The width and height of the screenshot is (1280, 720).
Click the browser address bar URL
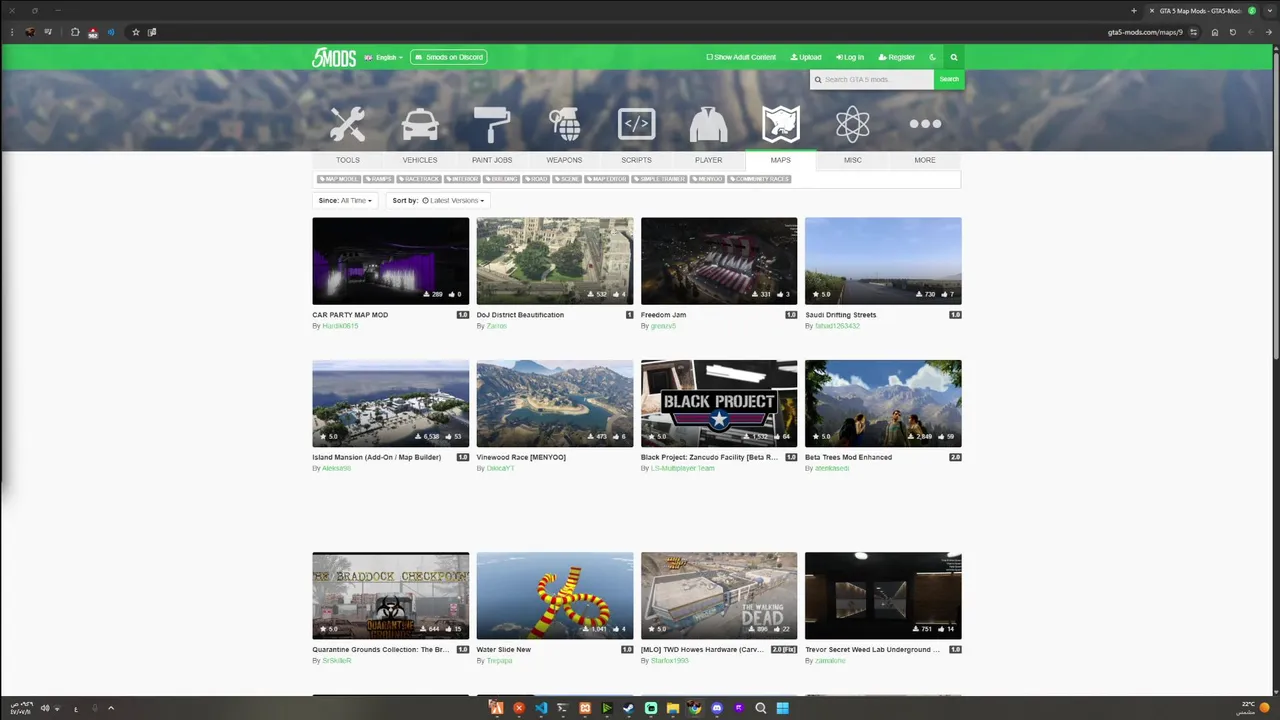[1145, 32]
